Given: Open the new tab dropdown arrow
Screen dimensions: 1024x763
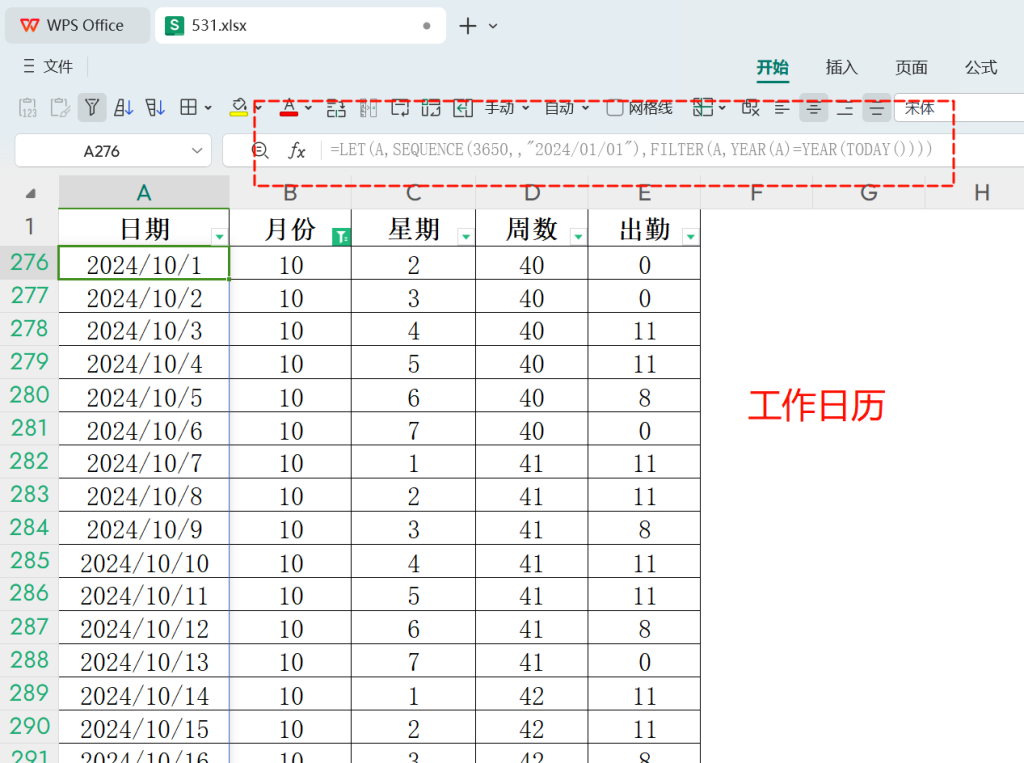Looking at the screenshot, I should (493, 26).
